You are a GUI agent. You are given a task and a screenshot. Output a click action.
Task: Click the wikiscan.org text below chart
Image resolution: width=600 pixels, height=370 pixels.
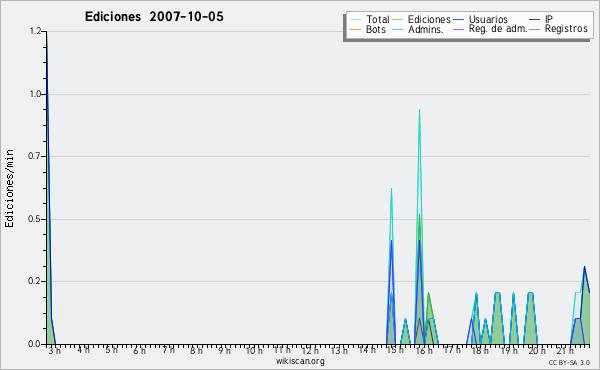coord(300,361)
